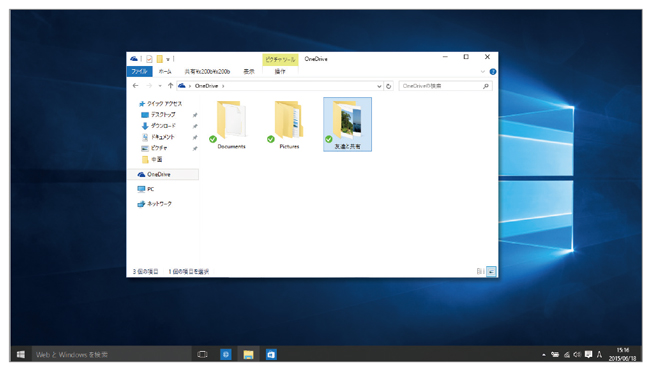Click the search magnifier icon

click(x=486, y=86)
